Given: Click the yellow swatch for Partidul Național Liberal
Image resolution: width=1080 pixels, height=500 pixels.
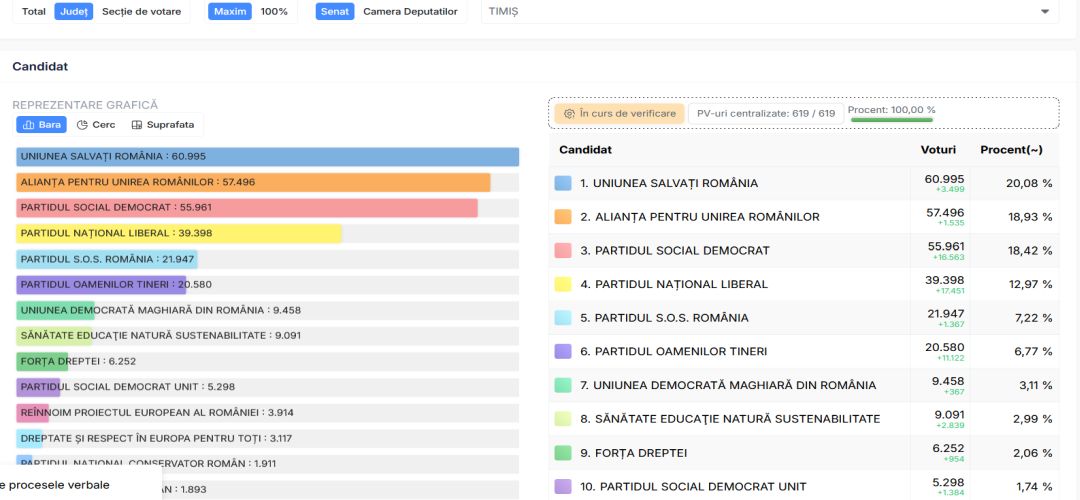Looking at the screenshot, I should click(563, 284).
